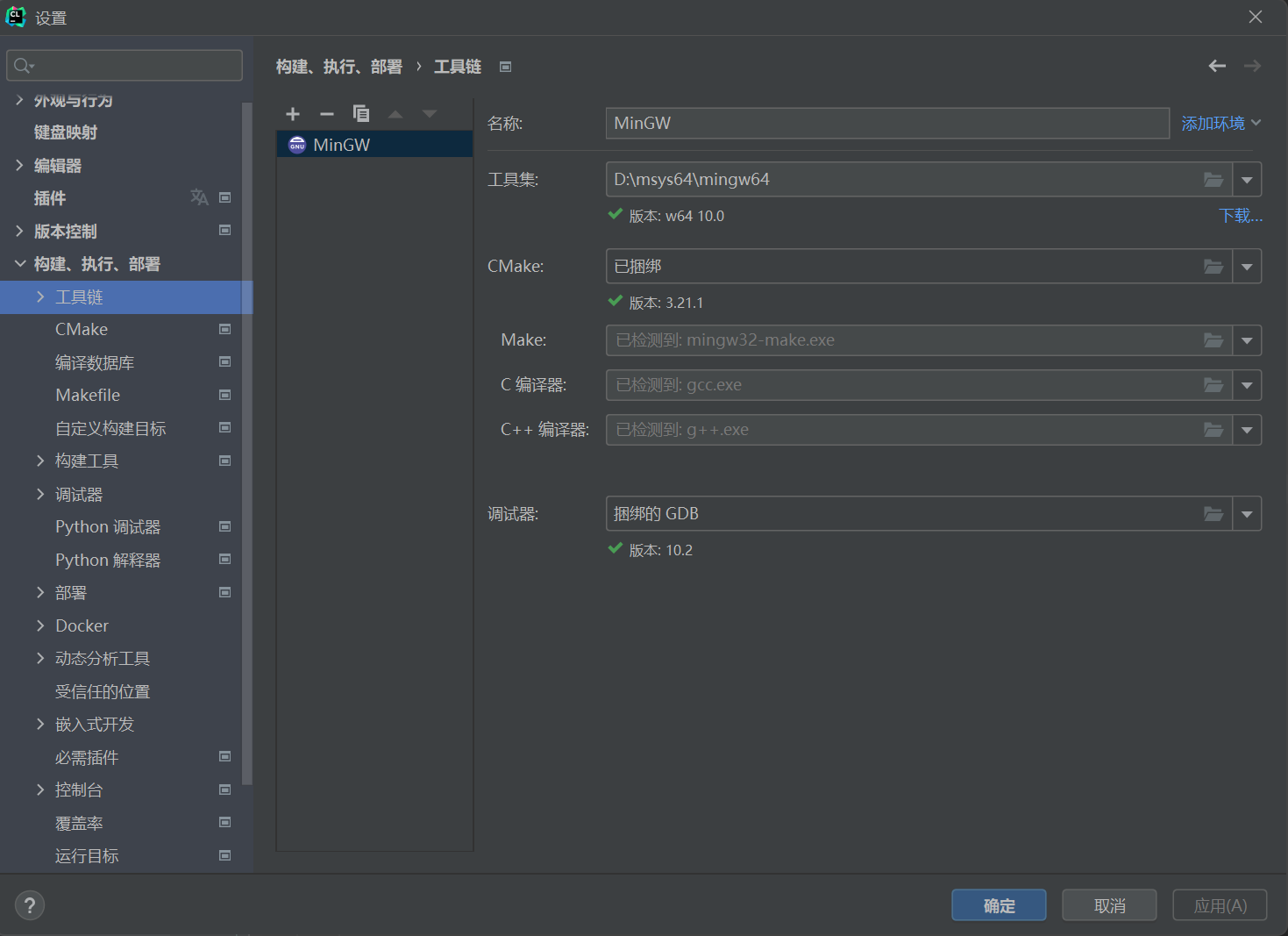Open the 工具集 path dropdown
The image size is (1288, 936).
(1247, 180)
